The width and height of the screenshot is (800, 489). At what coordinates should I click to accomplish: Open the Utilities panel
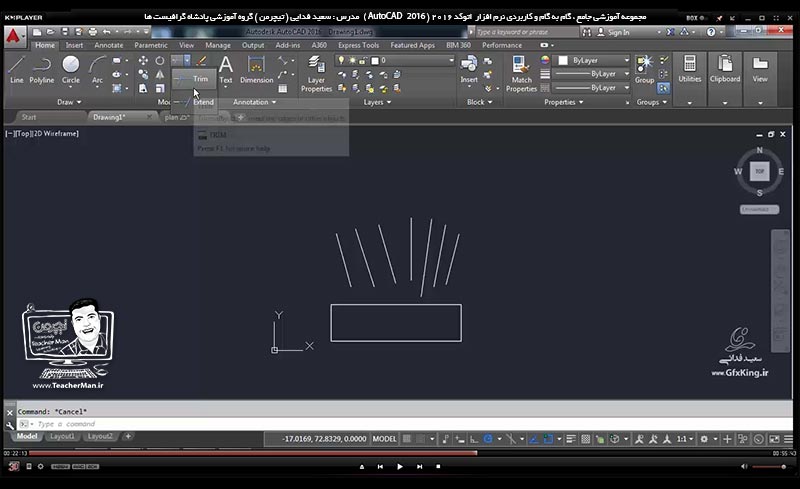[x=689, y=69]
